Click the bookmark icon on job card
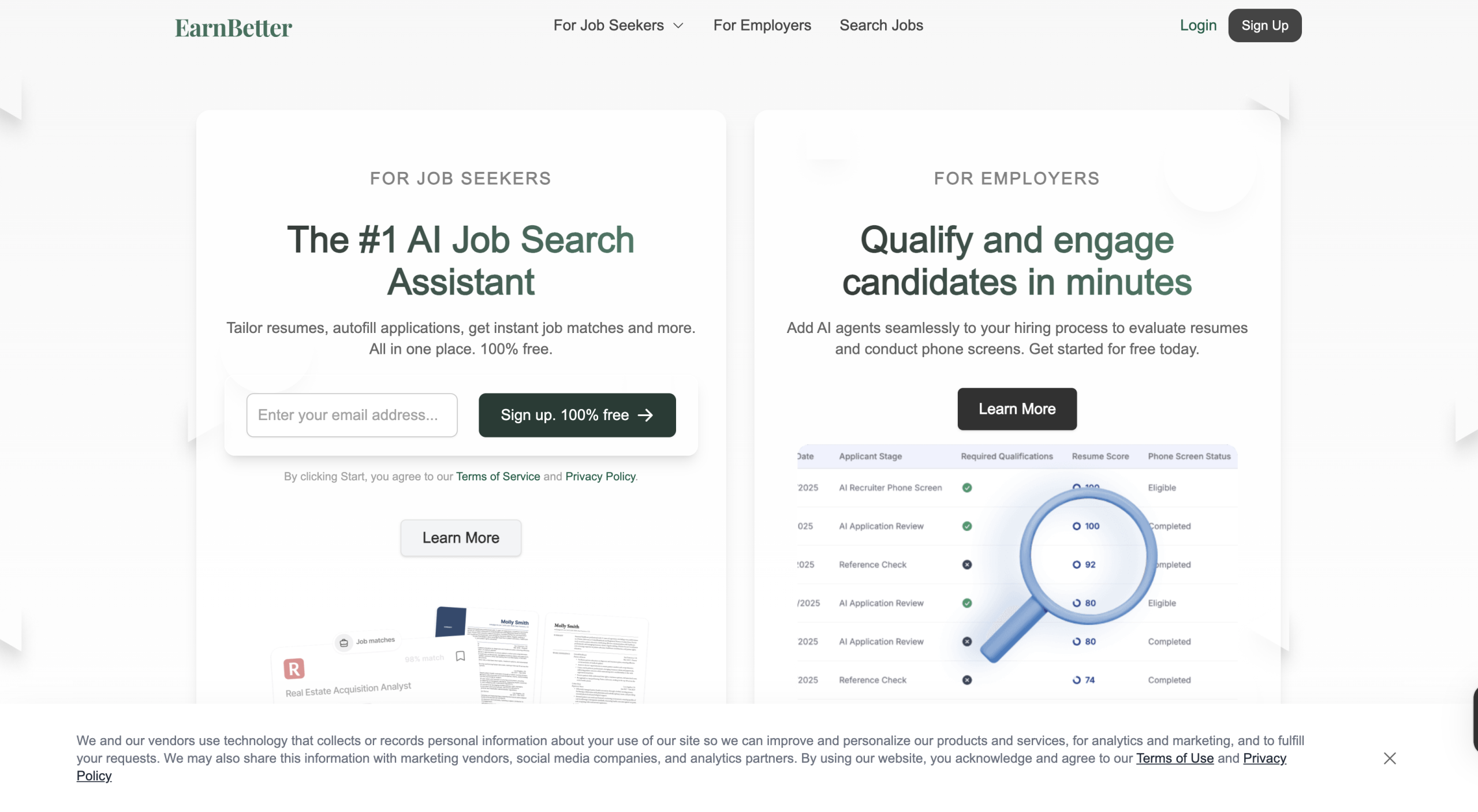Viewport: 1478px width, 812px height. tap(460, 656)
